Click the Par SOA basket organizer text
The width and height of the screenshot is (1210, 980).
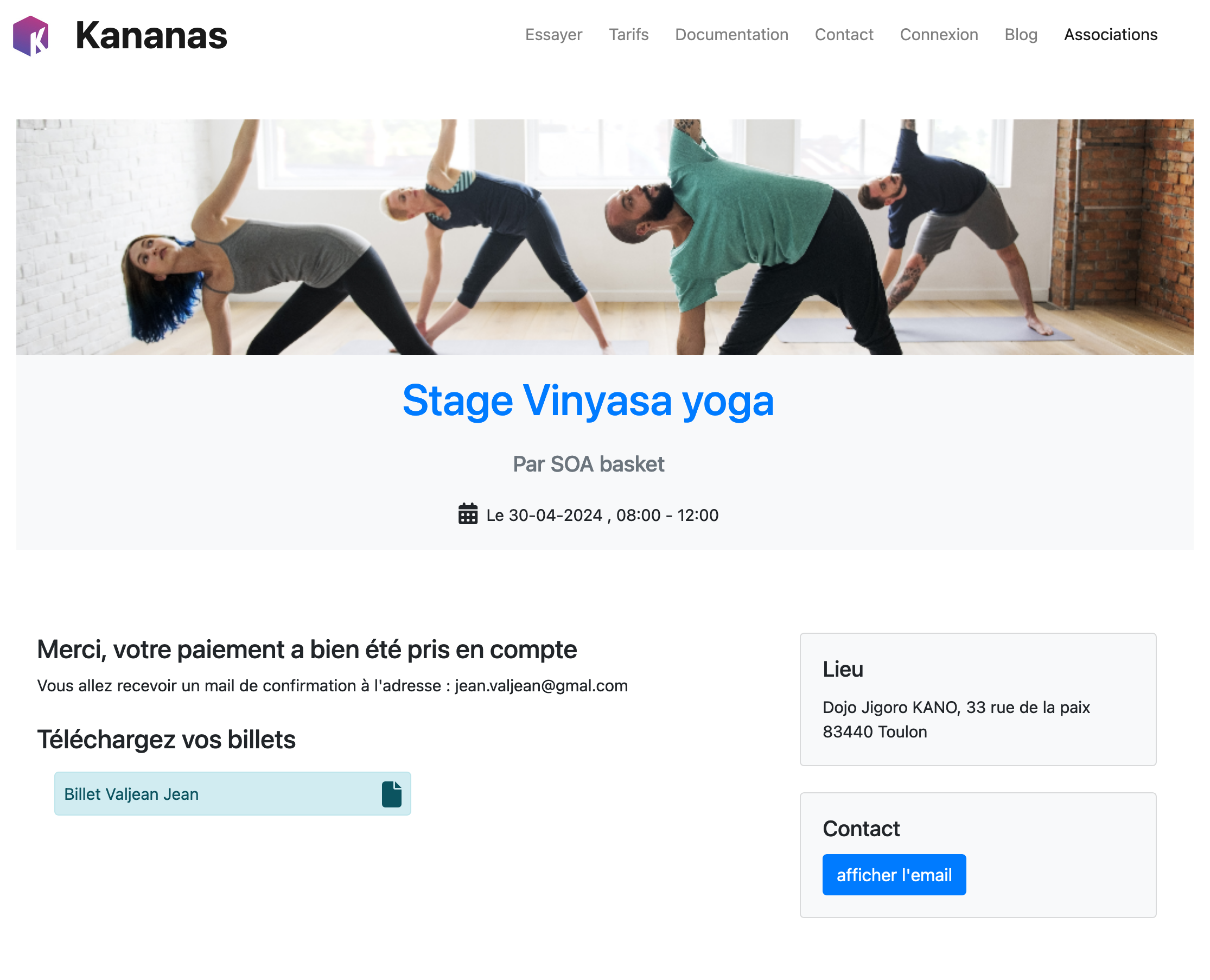point(588,464)
